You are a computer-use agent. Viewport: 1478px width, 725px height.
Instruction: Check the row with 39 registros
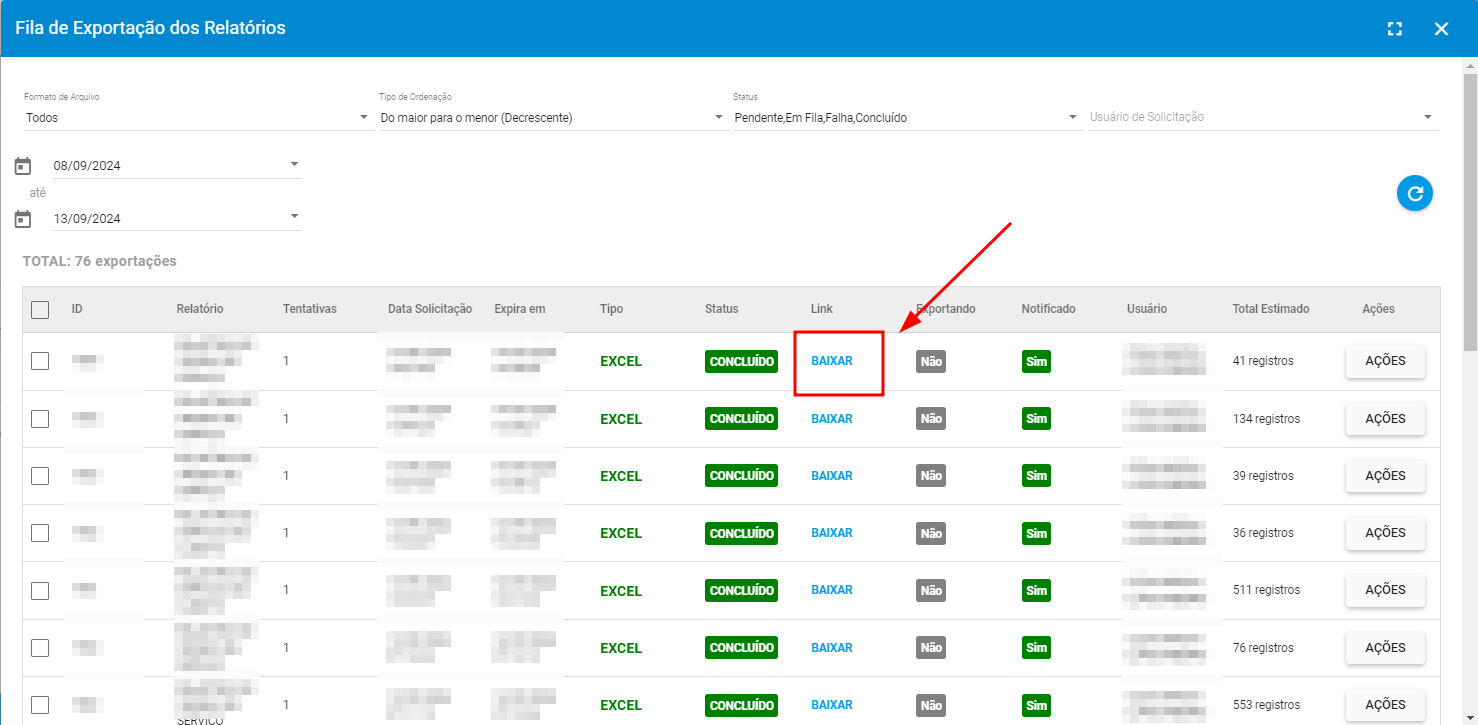tap(40, 476)
